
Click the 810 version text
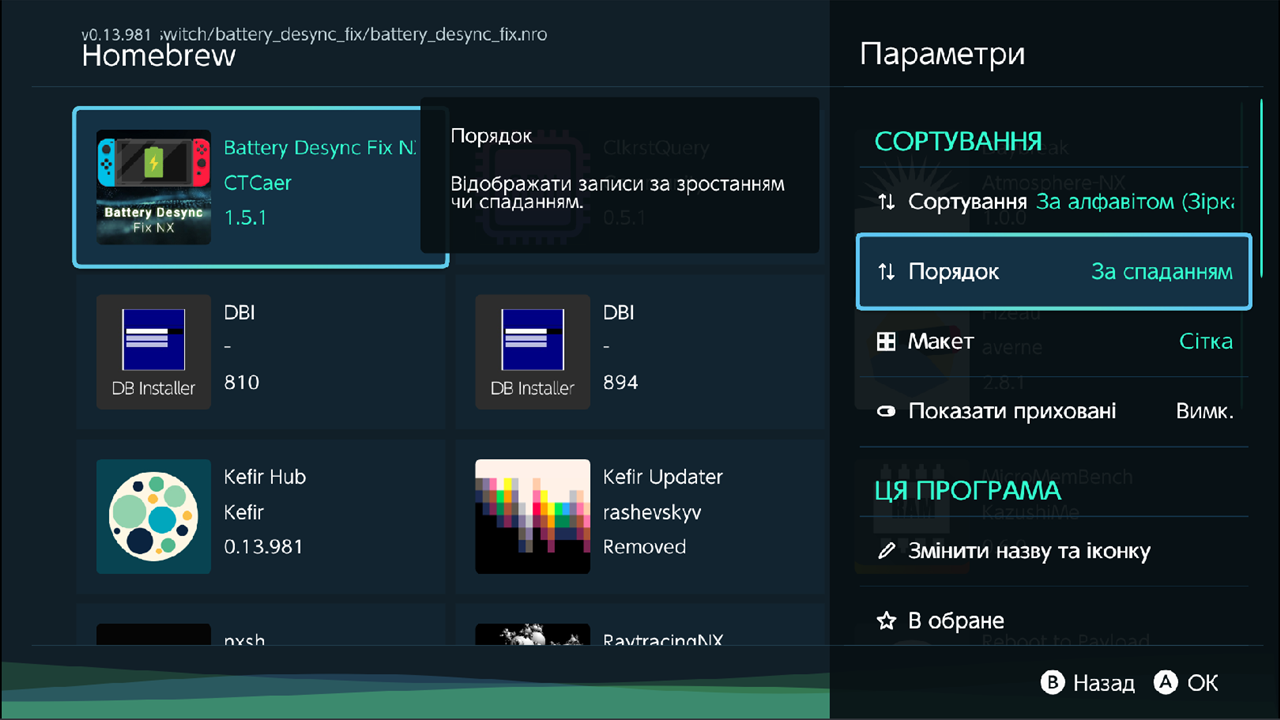[241, 383]
